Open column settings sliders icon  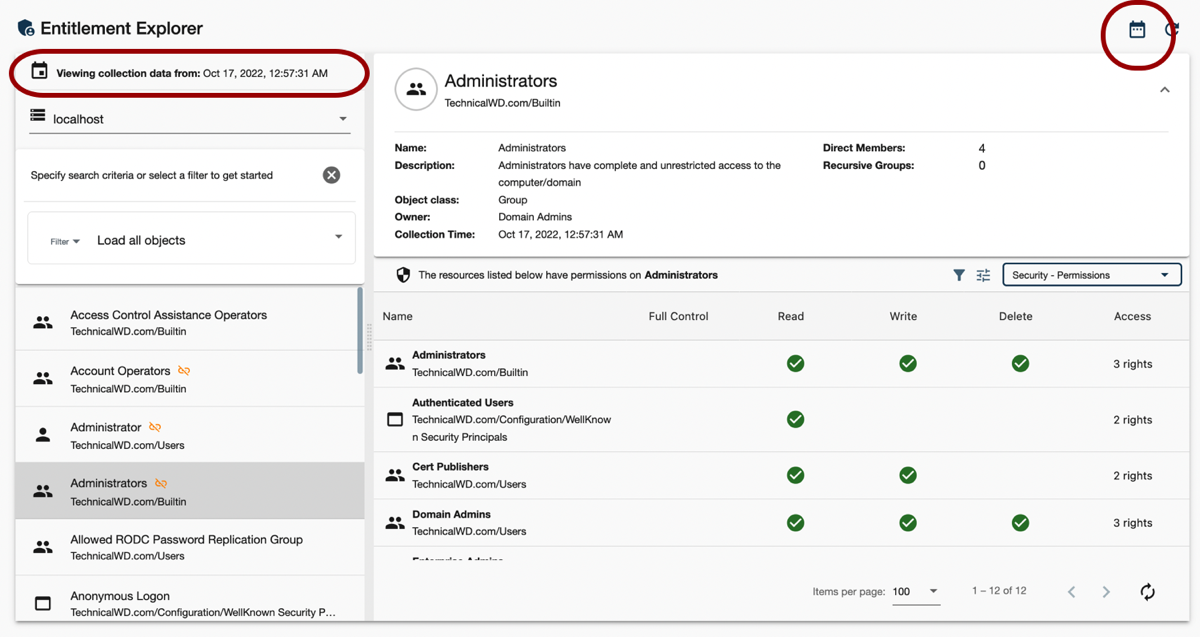[984, 275]
